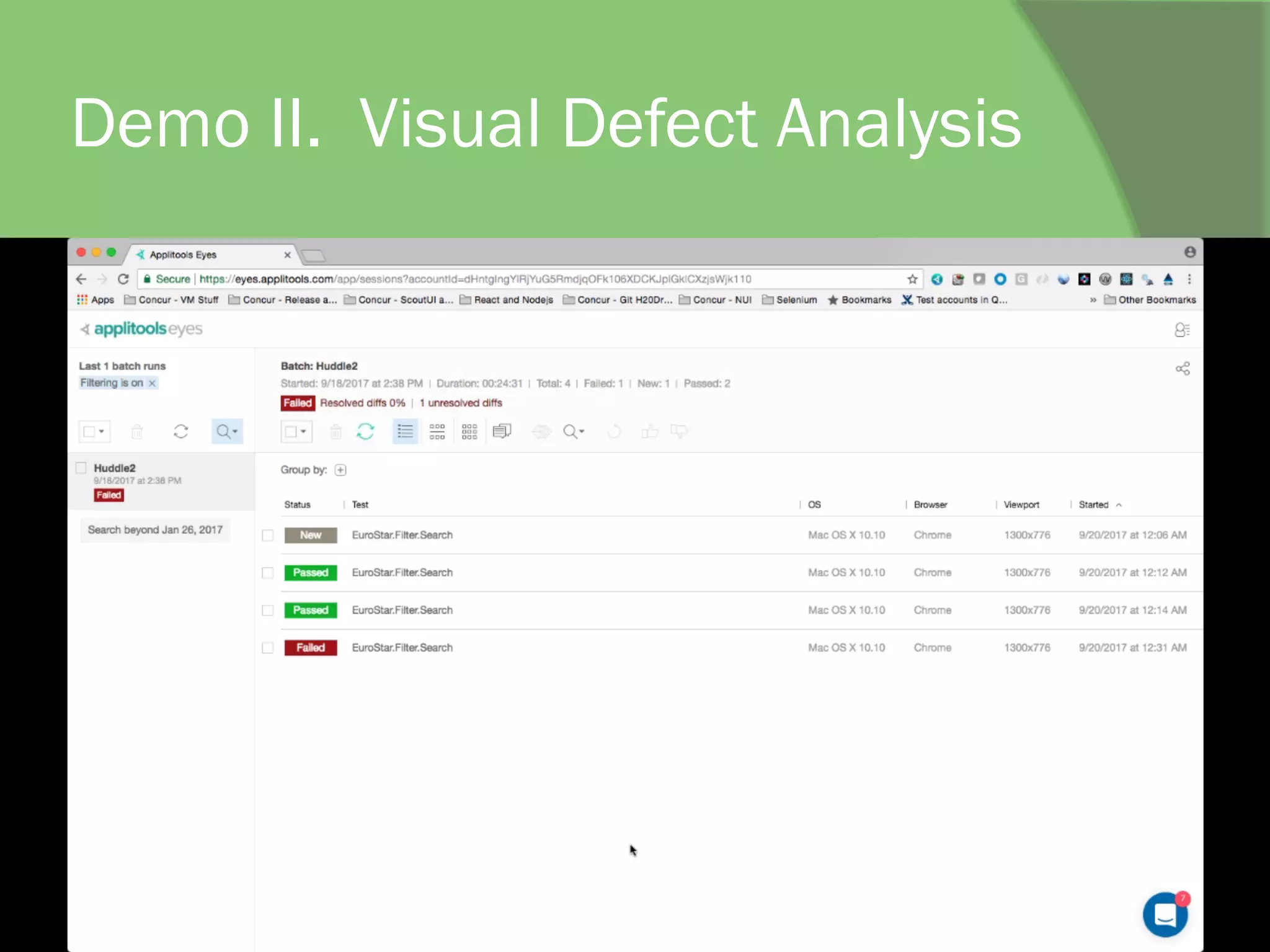
Task: Reload the page with the refresh icon
Action: 123,279
